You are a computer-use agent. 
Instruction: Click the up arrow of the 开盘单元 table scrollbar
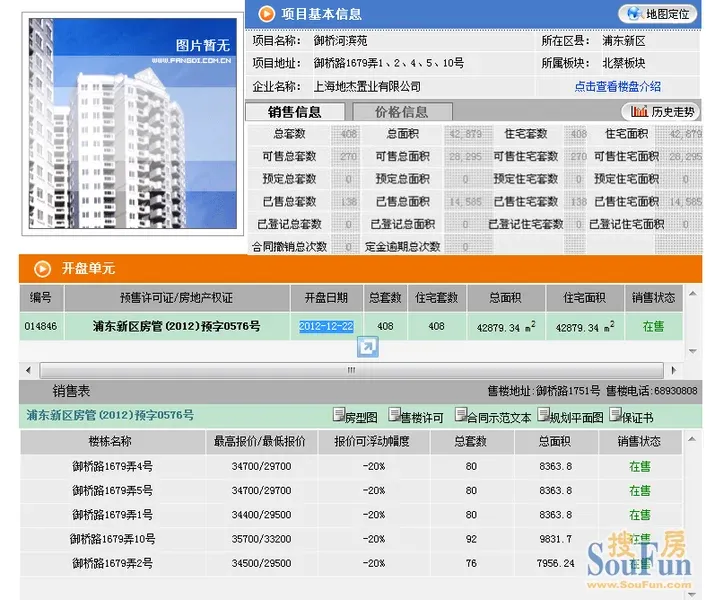point(692,293)
